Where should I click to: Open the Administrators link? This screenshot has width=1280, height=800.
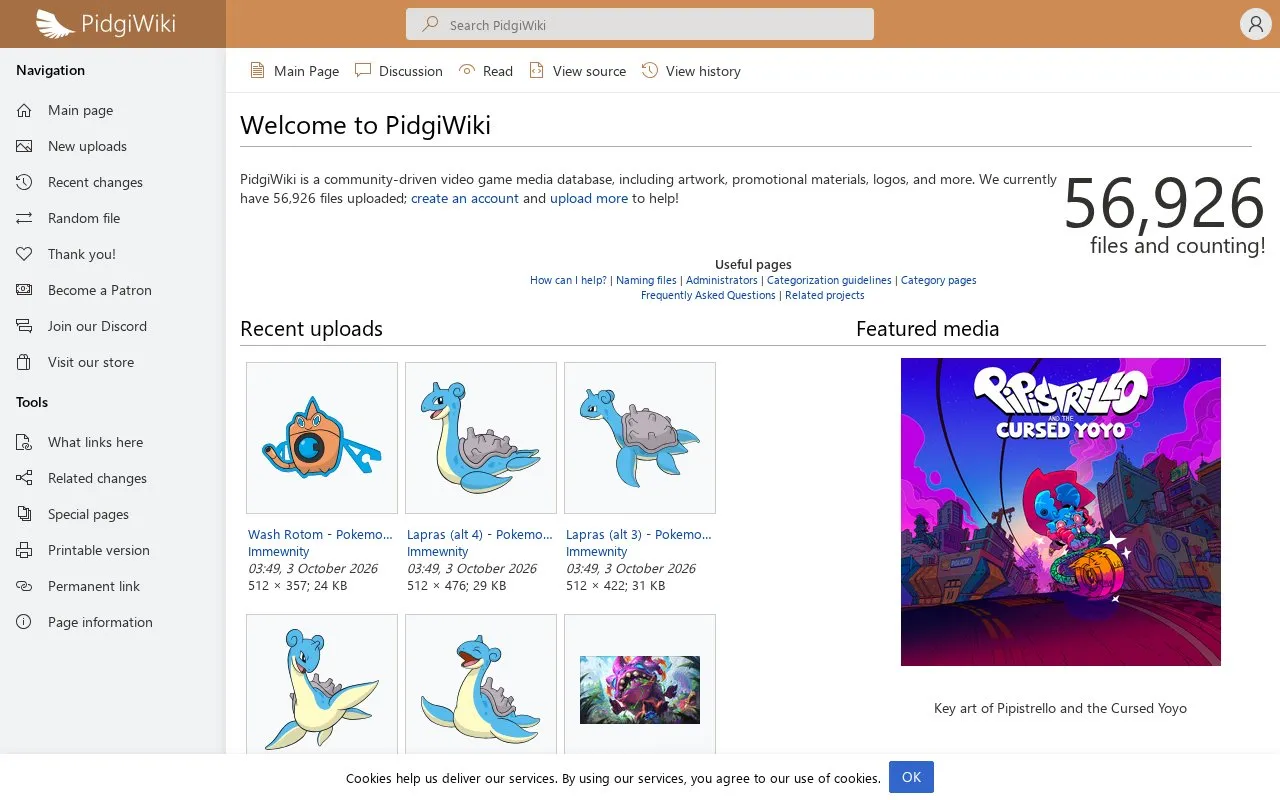722,280
